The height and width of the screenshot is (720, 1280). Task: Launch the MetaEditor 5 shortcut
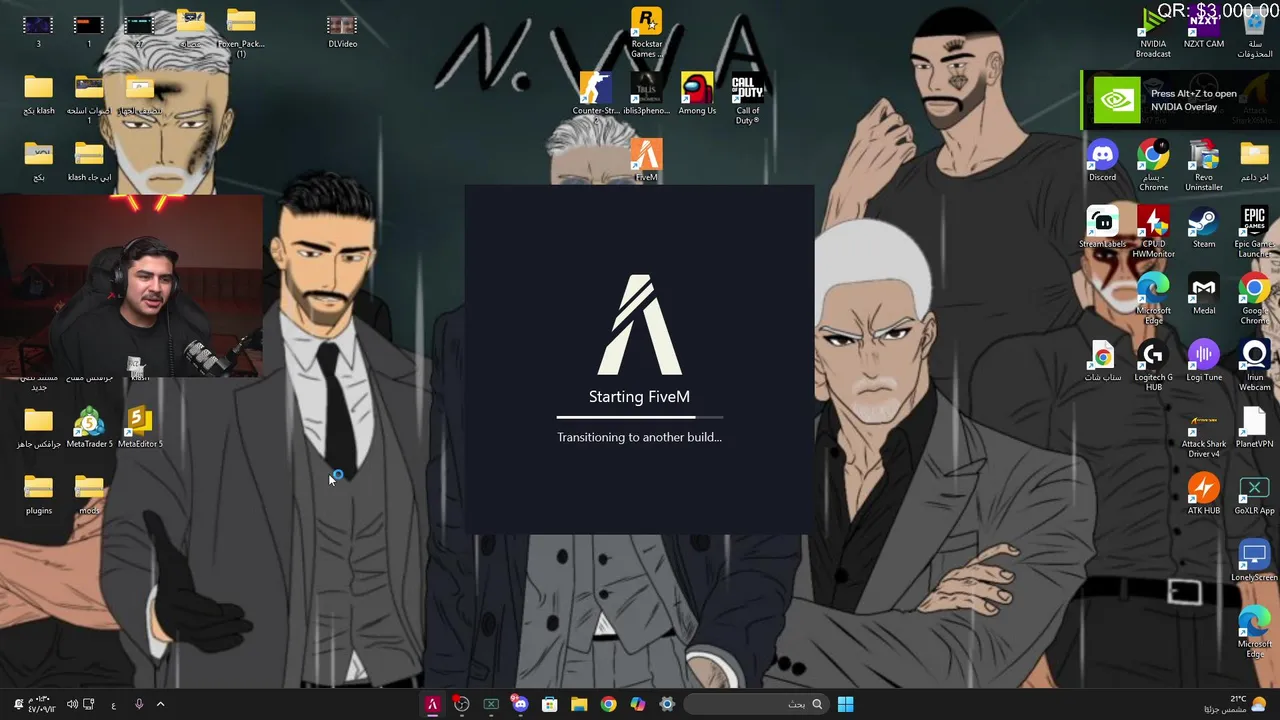point(140,427)
